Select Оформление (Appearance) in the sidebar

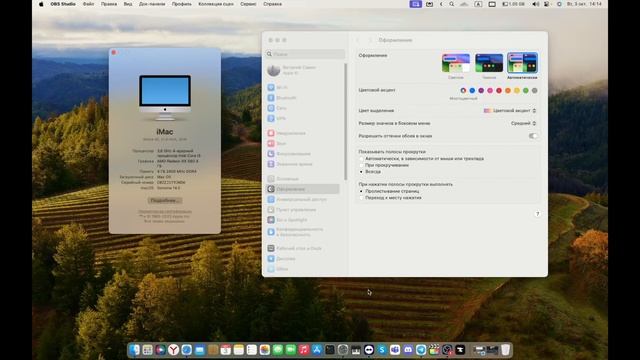coord(303,189)
